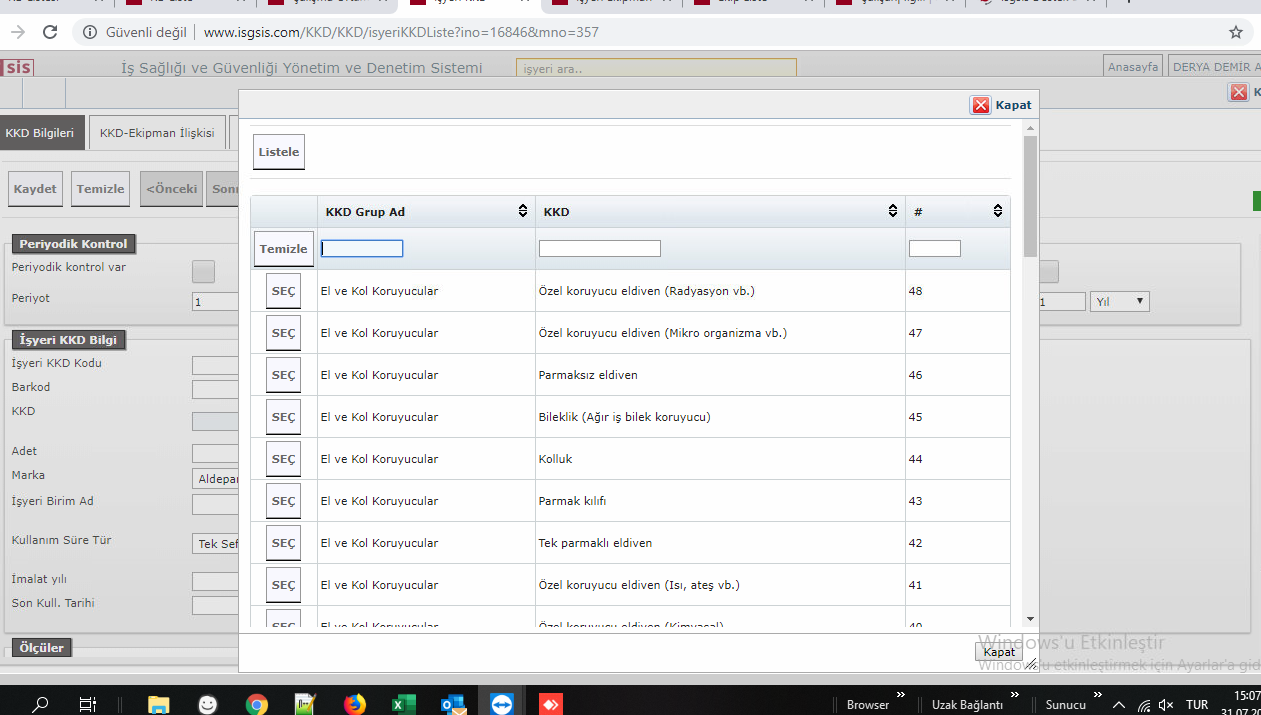Open the Yıl period unit dropdown
Viewport: 1261px width, 715px height.
(x=1120, y=302)
